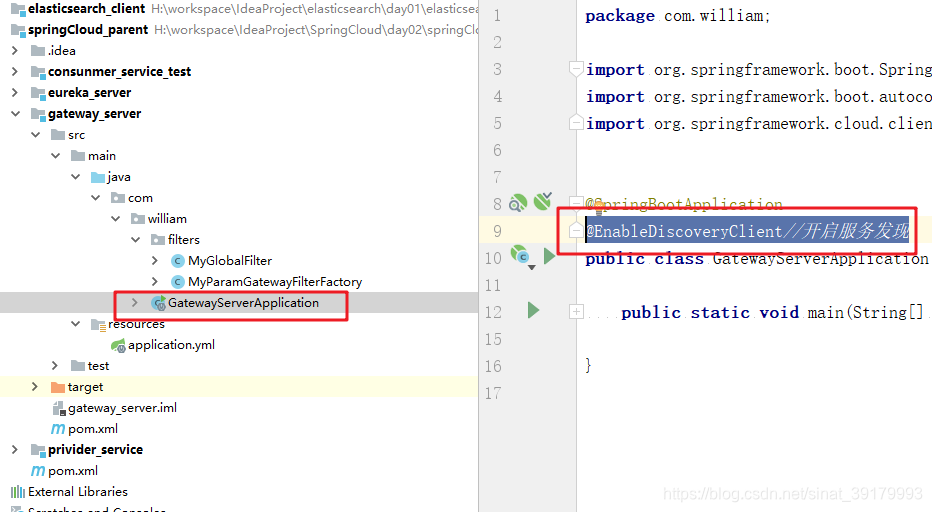The width and height of the screenshot is (932, 512).
Task: Select Maven icon of gateway_server pom.xml
Action: click(58, 429)
